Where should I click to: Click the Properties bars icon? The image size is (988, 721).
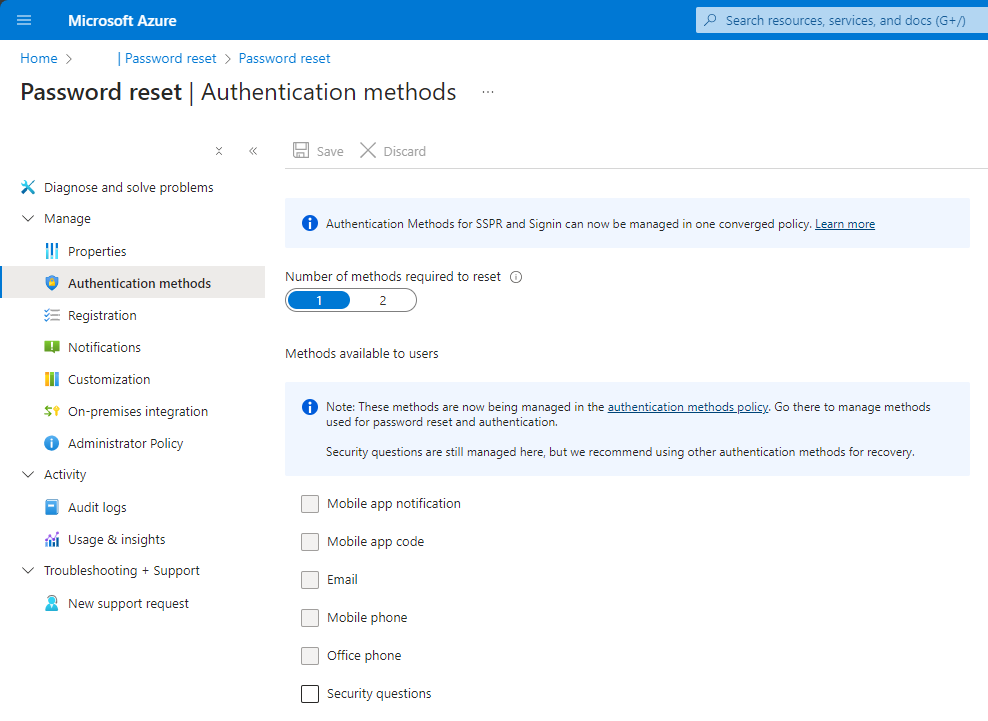point(52,251)
